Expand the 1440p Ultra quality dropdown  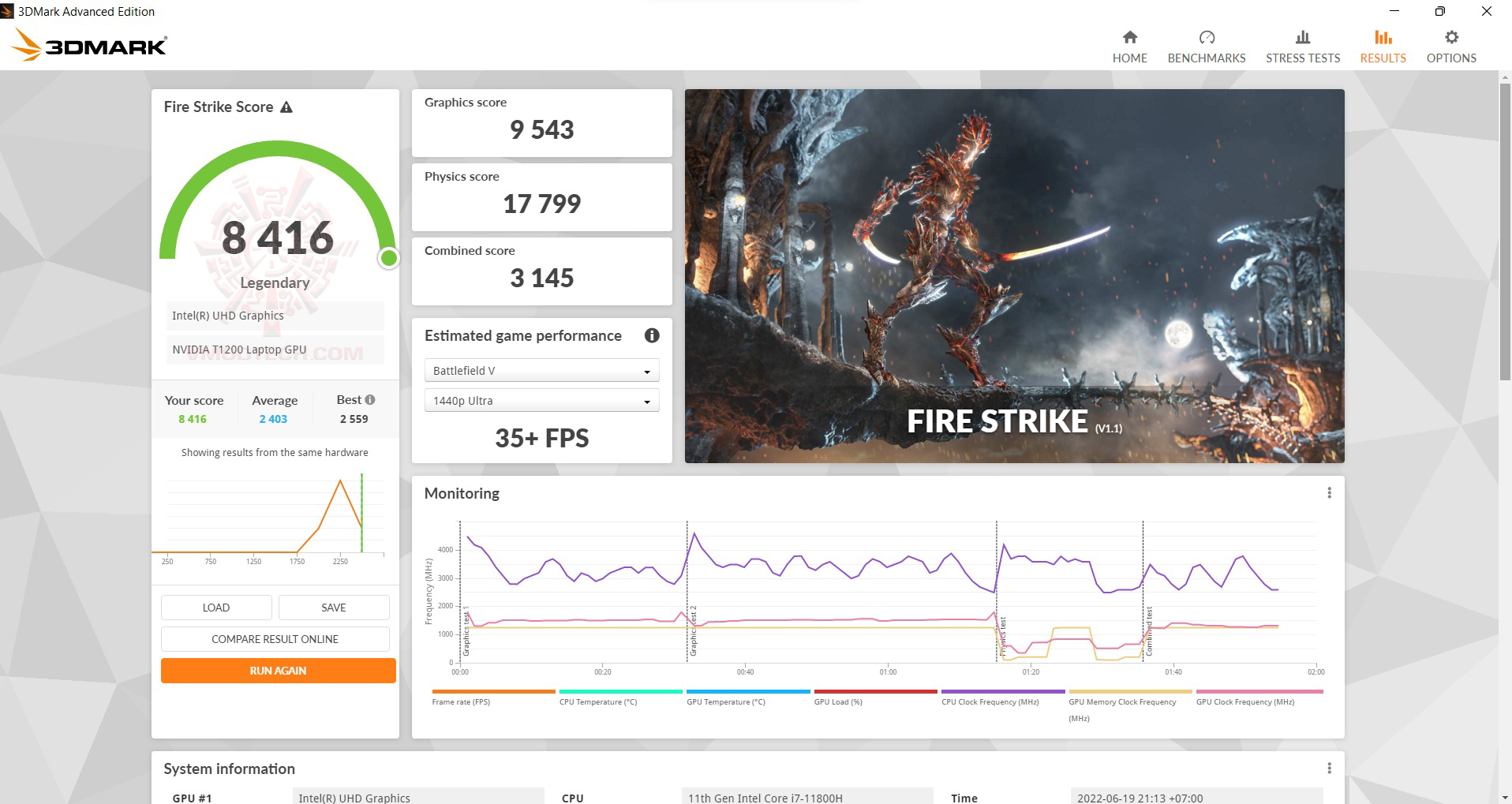(x=541, y=400)
